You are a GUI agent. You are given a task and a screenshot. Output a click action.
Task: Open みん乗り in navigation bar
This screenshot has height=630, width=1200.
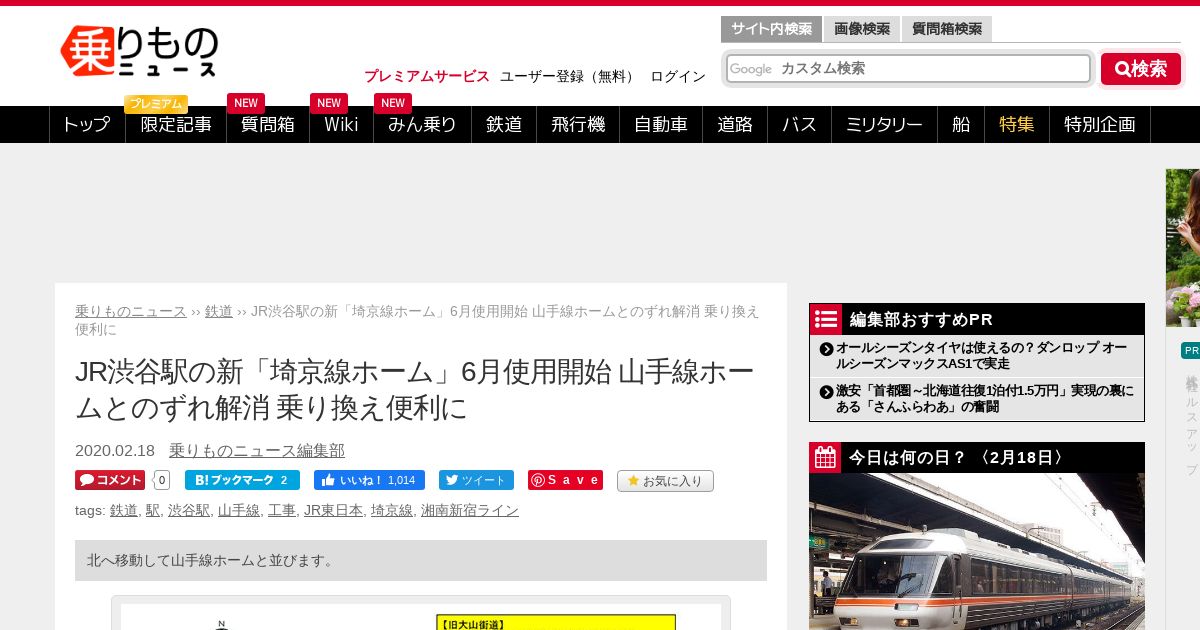[x=422, y=124]
